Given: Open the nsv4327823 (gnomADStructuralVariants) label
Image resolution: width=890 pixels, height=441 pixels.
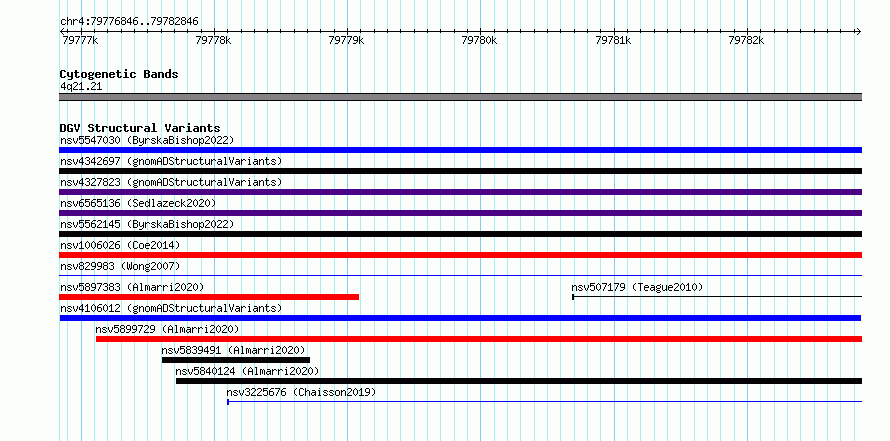Looking at the screenshot, I should [171, 182].
